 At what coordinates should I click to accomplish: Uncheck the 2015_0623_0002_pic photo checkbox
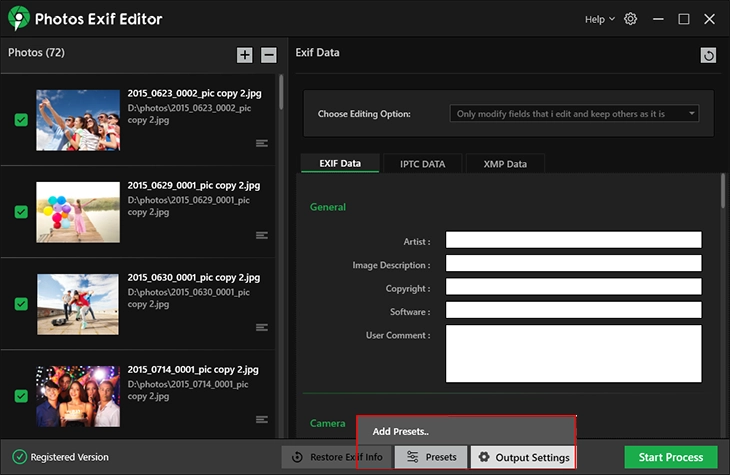click(x=21, y=120)
